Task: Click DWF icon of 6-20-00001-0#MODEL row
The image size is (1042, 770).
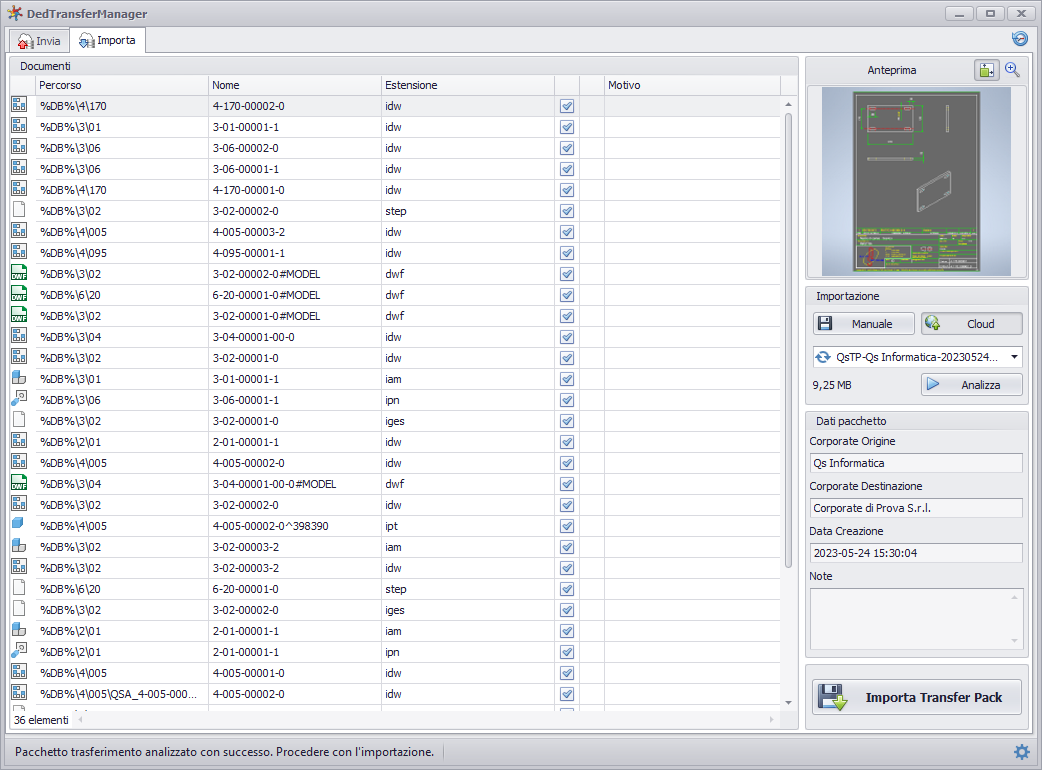Action: click(x=19, y=294)
